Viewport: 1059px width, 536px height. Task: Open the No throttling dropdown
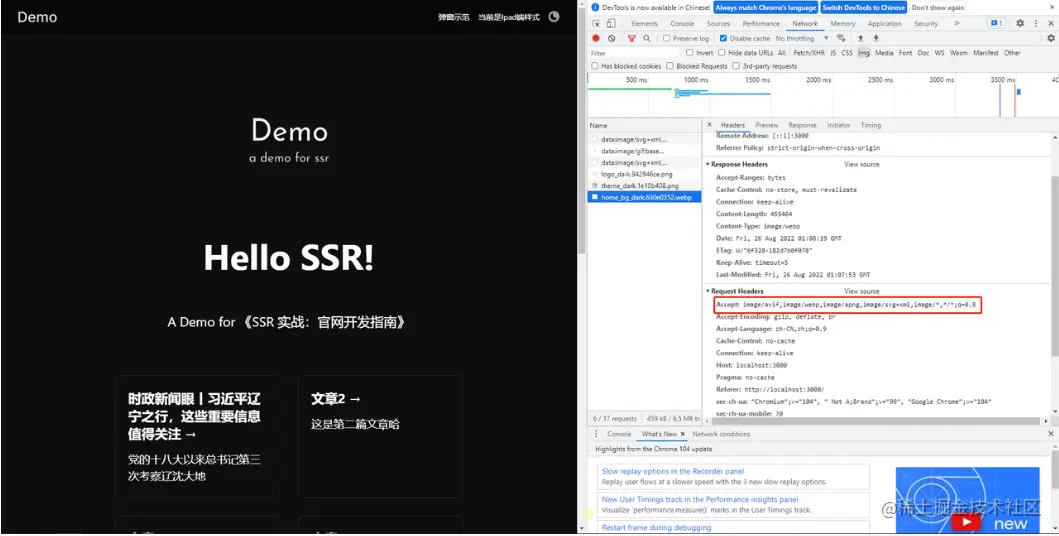click(x=802, y=38)
